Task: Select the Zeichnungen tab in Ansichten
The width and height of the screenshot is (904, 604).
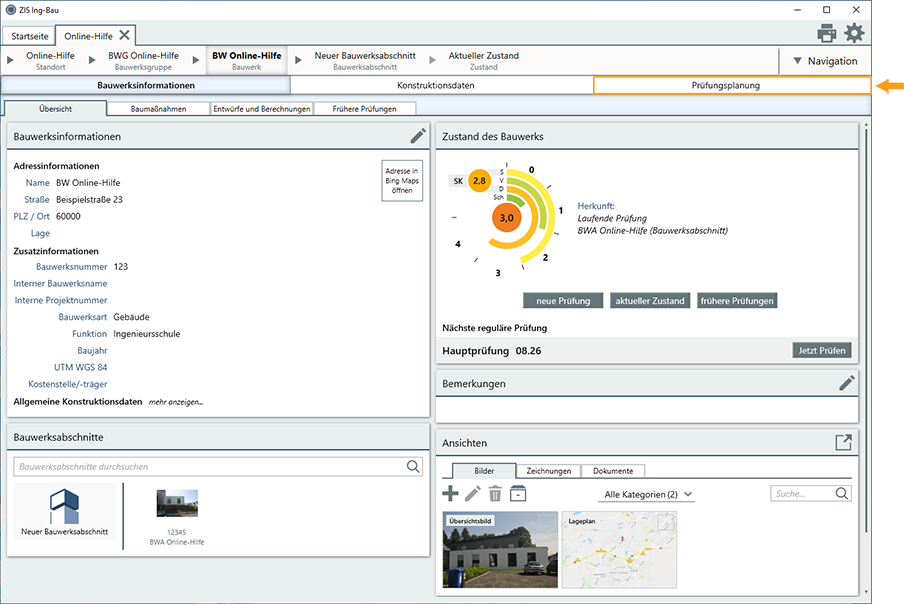Action: click(548, 471)
